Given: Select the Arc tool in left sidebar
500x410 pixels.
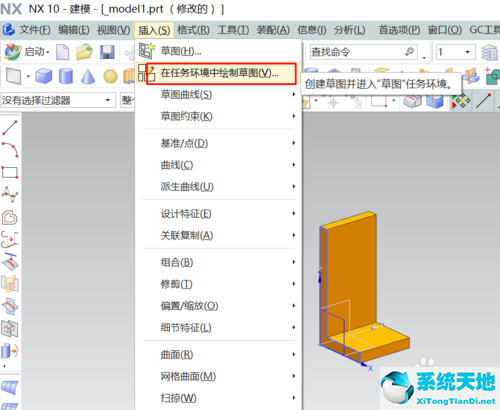Looking at the screenshot, I should coord(10,149).
